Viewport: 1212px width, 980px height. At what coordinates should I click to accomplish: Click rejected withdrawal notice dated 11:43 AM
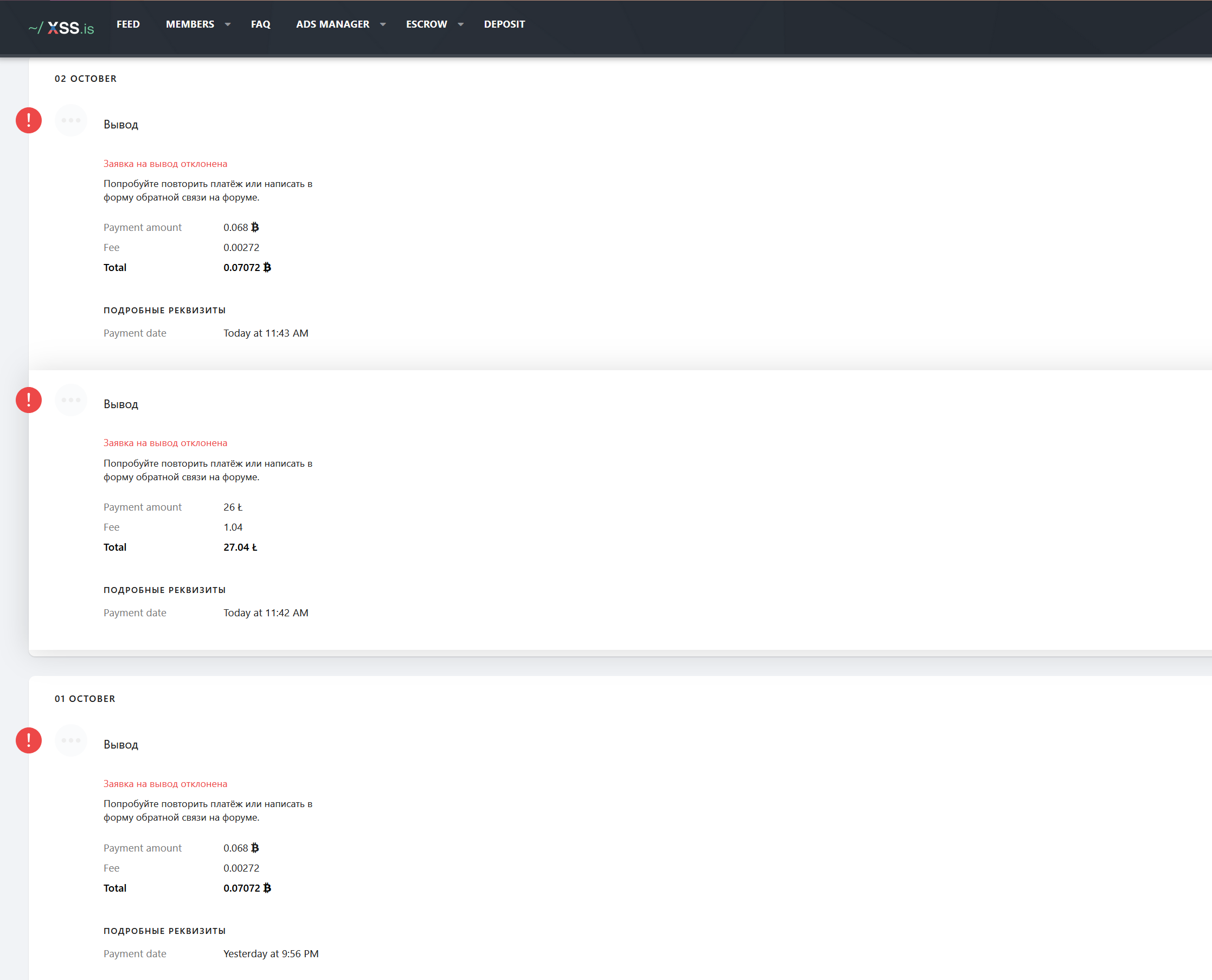click(165, 164)
